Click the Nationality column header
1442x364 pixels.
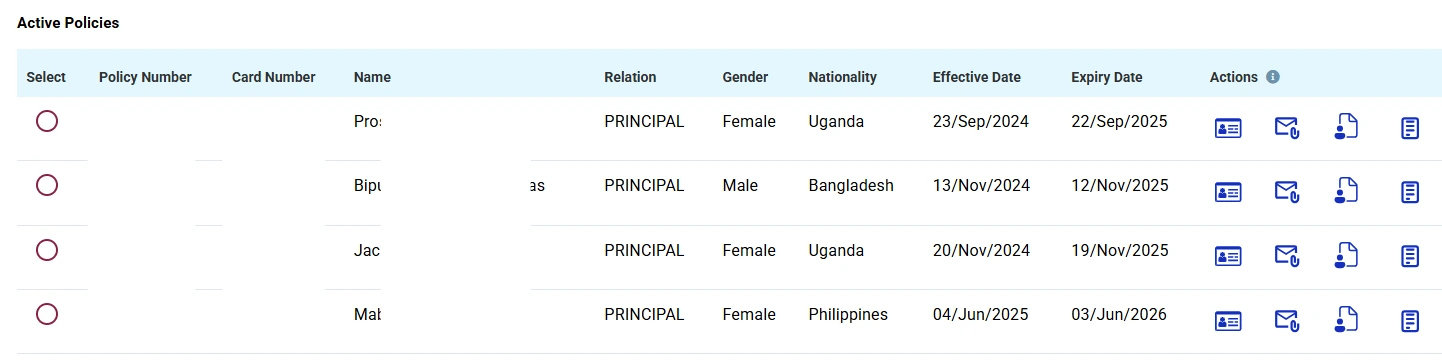point(842,77)
